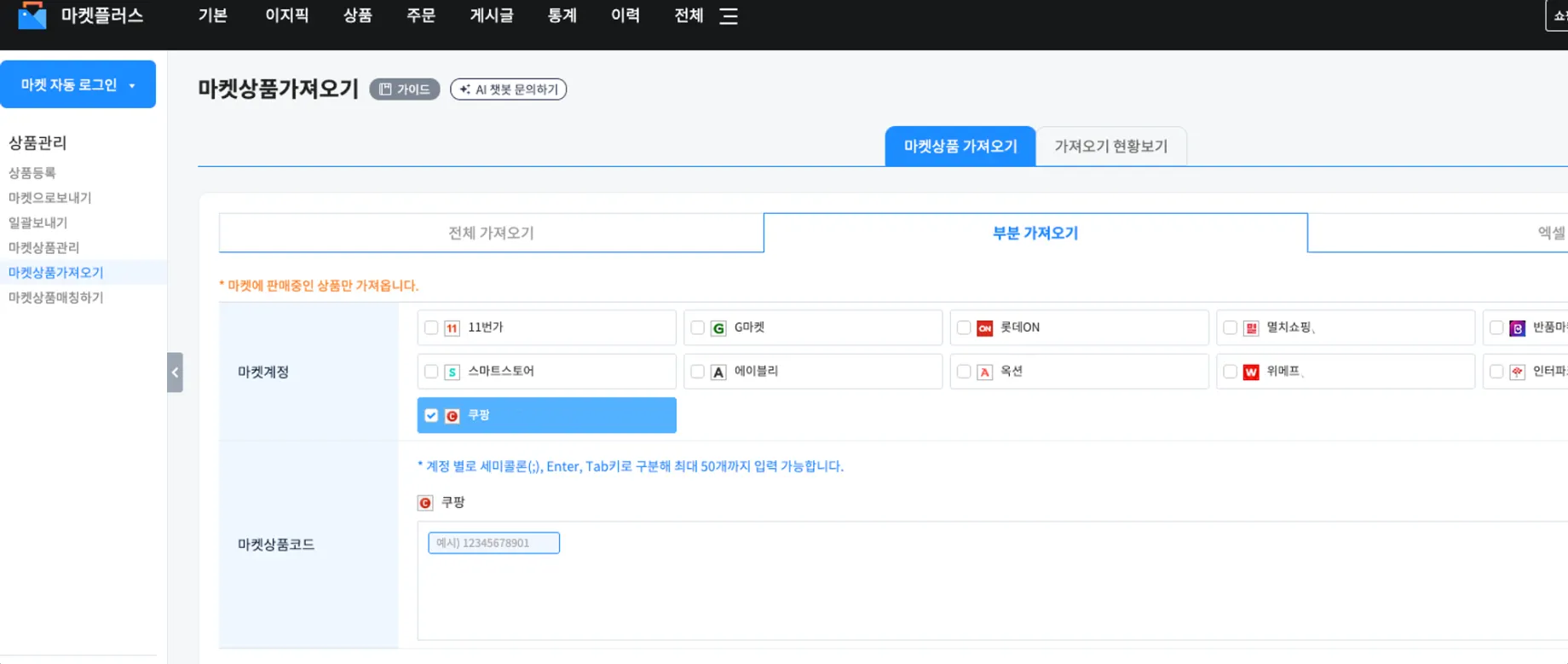Enable the 스마트스토어 checkbox
Image resolution: width=1568 pixels, height=664 pixels.
(x=431, y=372)
